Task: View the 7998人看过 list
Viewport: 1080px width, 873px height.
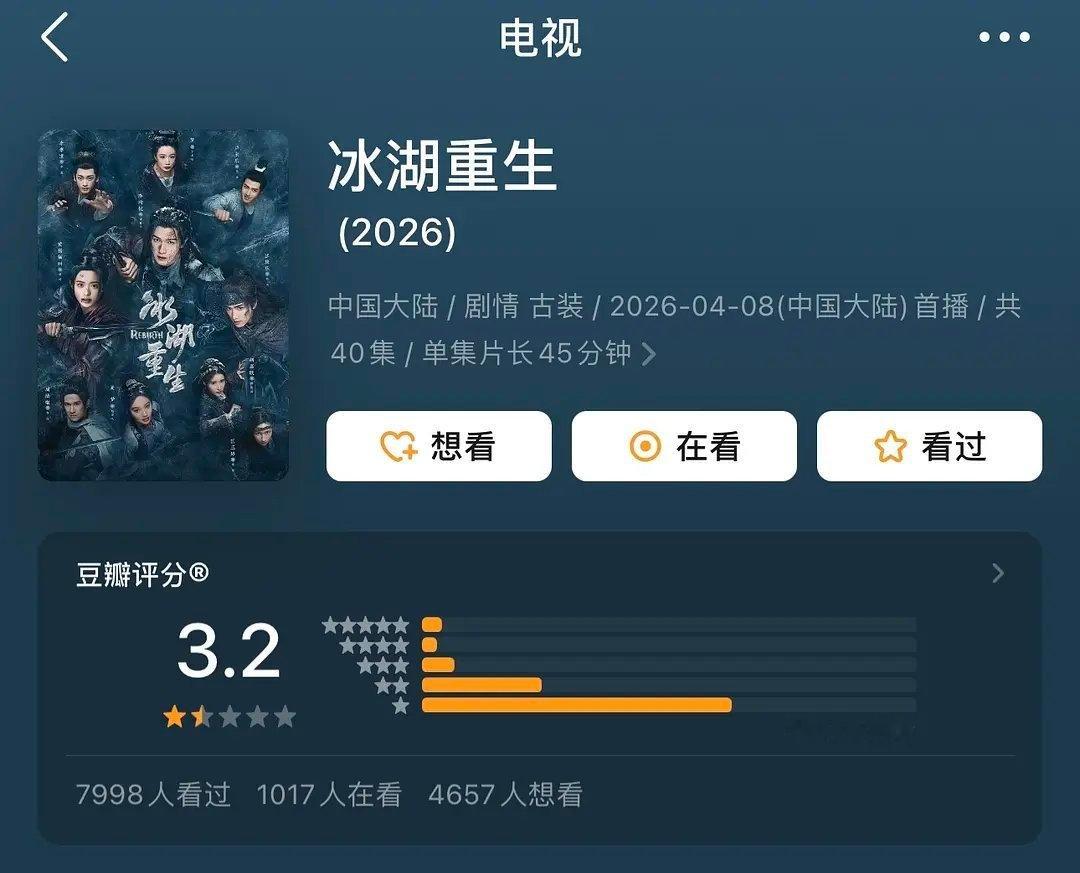Action: tap(153, 794)
